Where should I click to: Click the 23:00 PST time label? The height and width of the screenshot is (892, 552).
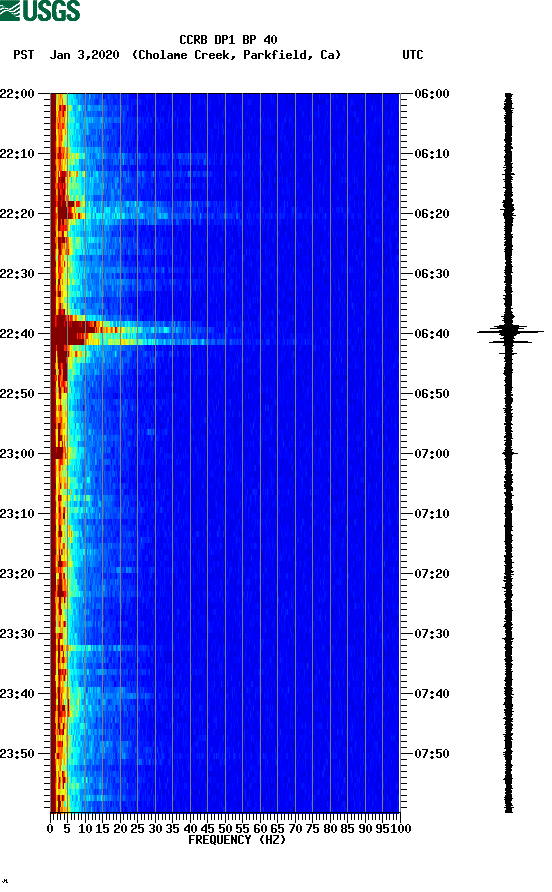[17, 453]
